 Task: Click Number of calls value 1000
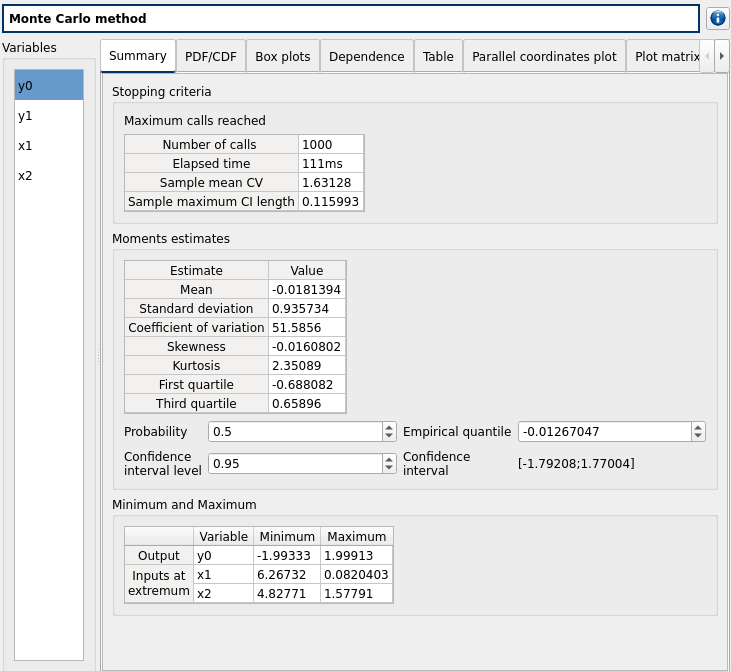[x=331, y=145]
